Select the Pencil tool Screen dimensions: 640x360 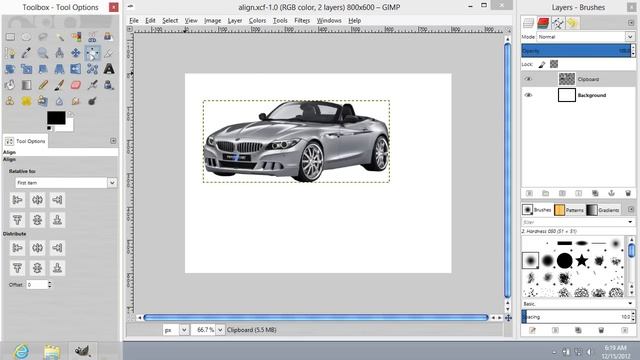pyautogui.click(x=43, y=85)
